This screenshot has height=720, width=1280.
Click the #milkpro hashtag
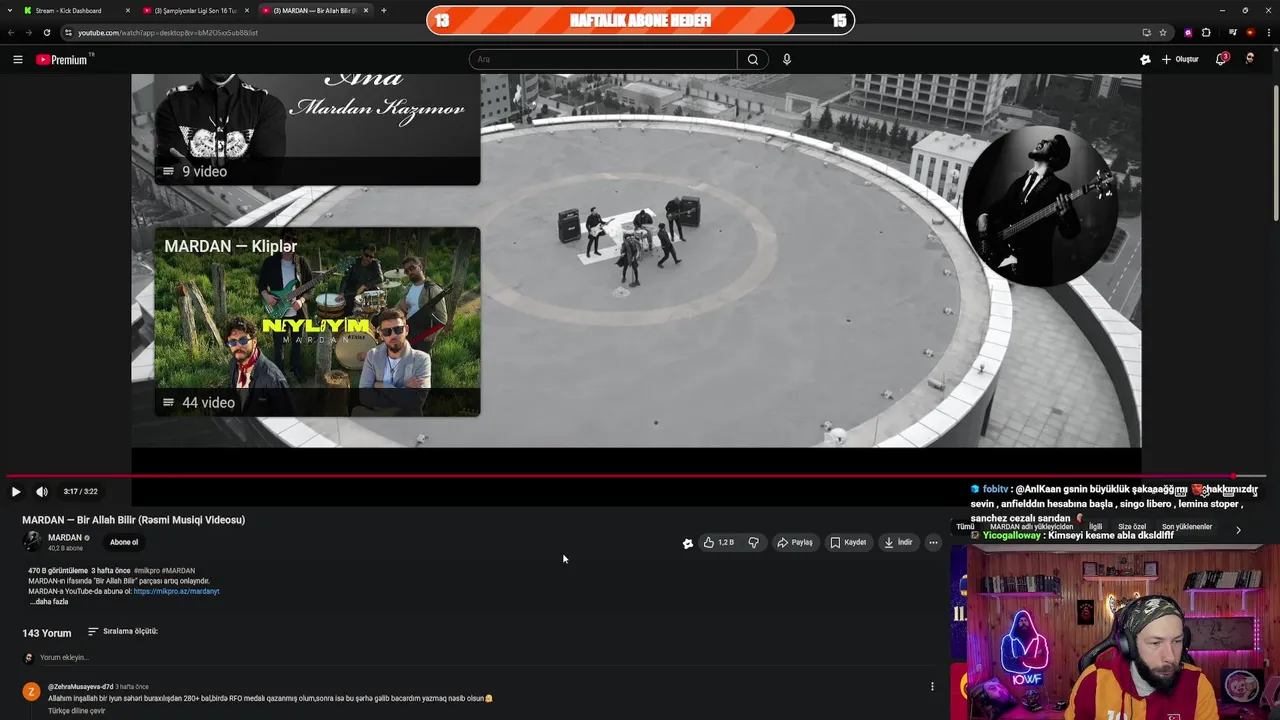146,571
